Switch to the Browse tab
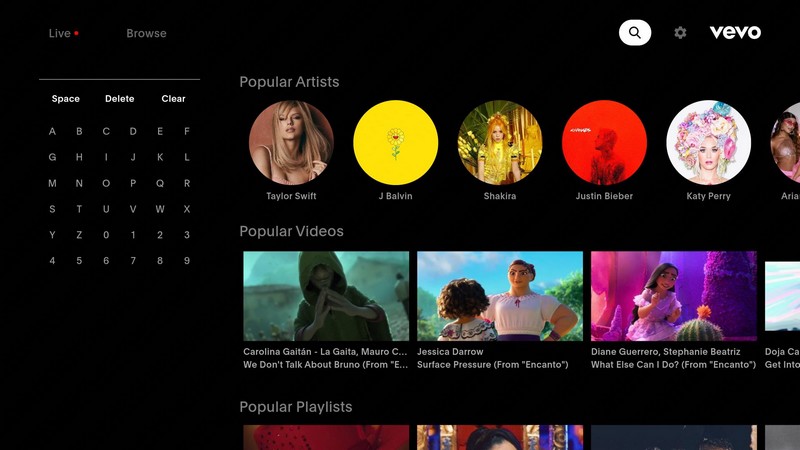This screenshot has height=450, width=800. coord(146,33)
